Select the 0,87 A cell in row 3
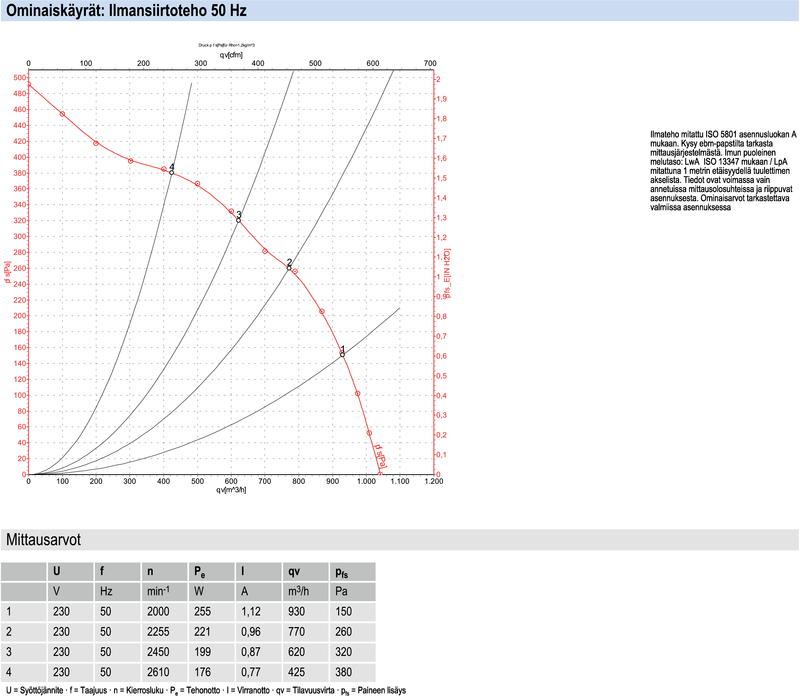The width and height of the screenshot is (800, 697). 251,650
